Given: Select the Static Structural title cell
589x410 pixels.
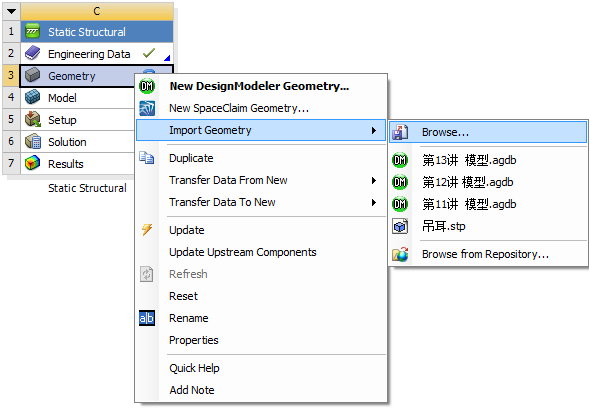Looking at the screenshot, I should coord(97,32).
